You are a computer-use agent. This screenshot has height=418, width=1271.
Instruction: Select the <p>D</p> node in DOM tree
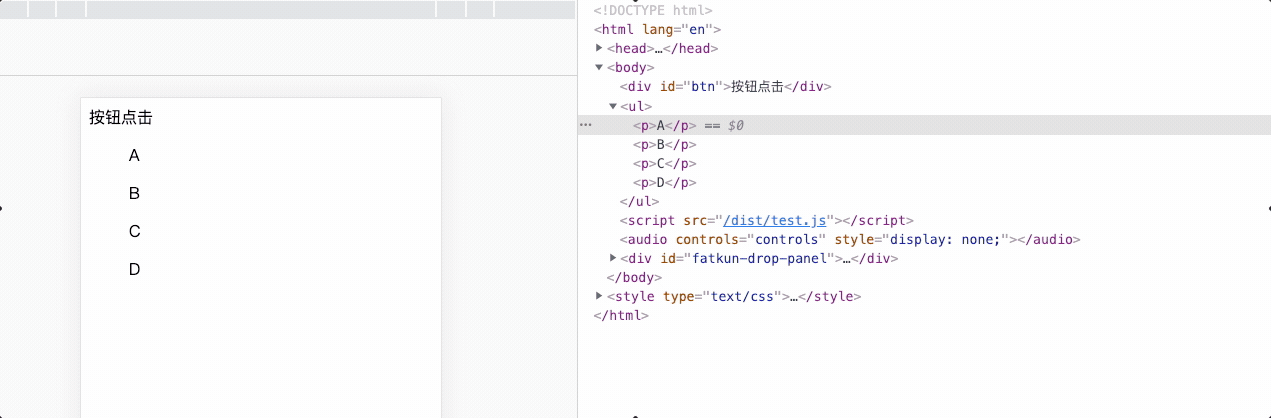pyautogui.click(x=664, y=183)
